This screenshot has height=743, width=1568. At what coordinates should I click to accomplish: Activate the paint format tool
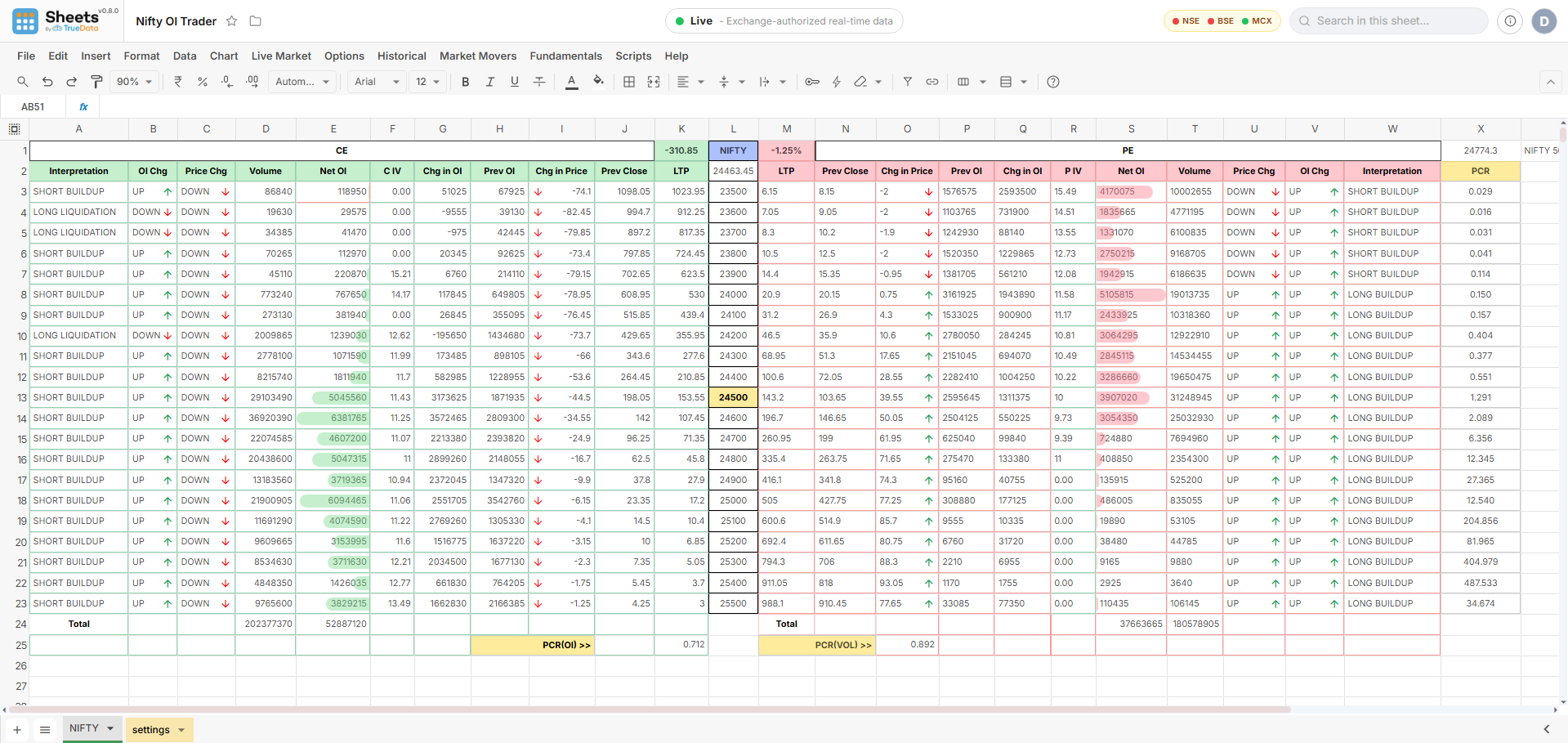96,82
